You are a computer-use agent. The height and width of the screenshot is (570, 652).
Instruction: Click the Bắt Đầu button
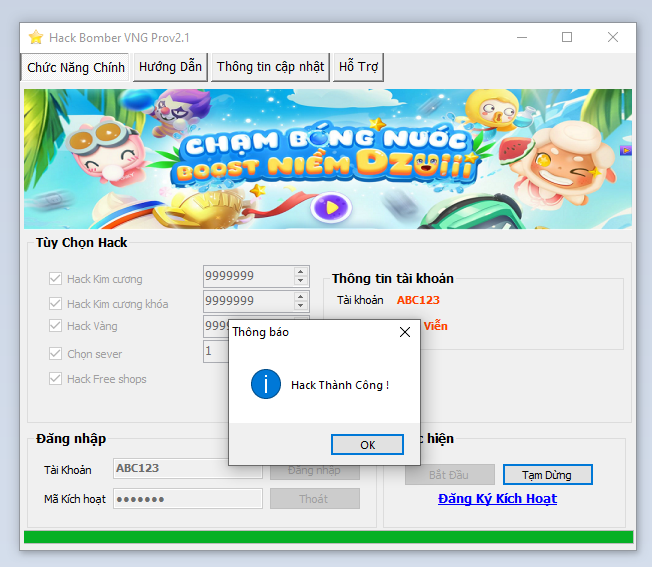pos(449,474)
